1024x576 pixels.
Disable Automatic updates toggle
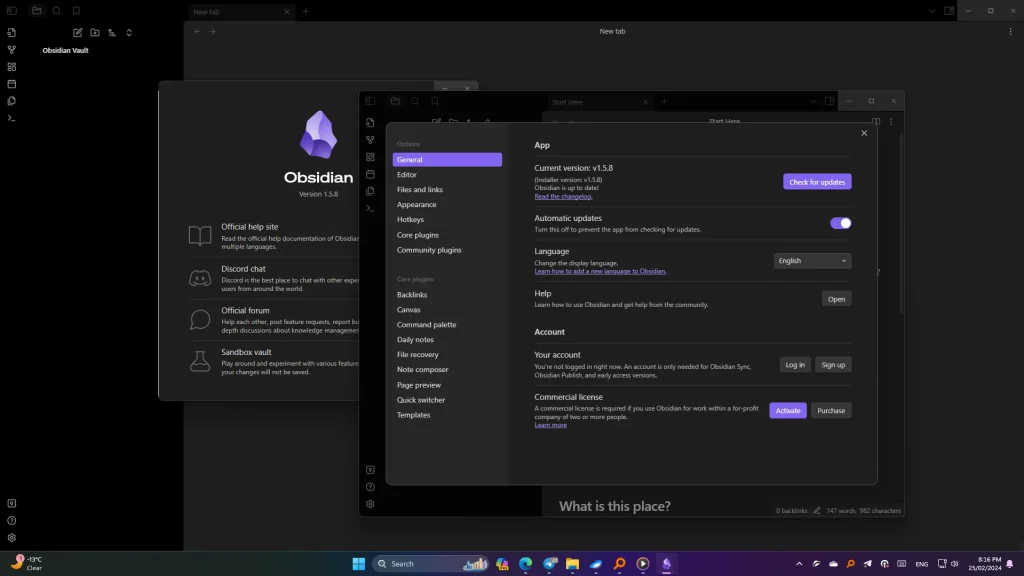(840, 223)
